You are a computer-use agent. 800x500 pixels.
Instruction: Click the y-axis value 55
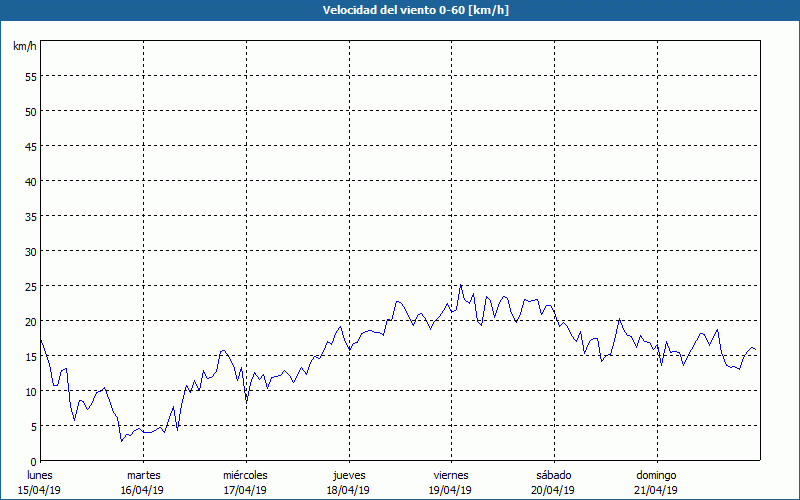coord(31,77)
